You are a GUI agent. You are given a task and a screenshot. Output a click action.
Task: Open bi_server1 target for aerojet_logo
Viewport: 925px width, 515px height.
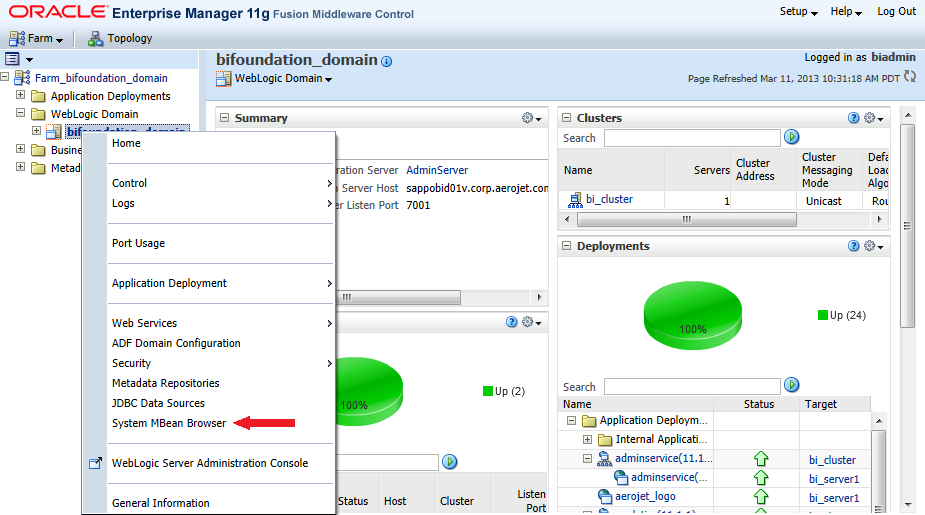point(834,498)
